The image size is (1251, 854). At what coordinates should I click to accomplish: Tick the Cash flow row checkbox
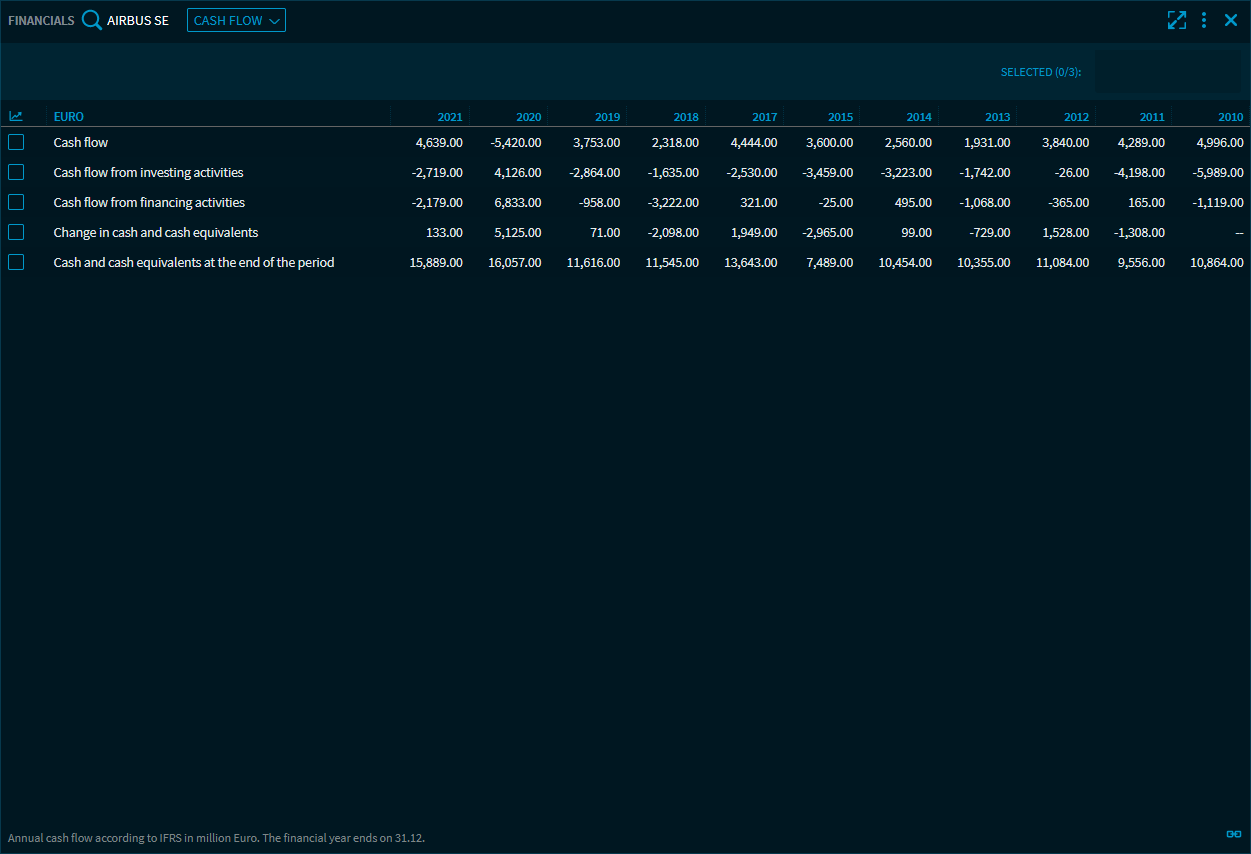pos(16,142)
